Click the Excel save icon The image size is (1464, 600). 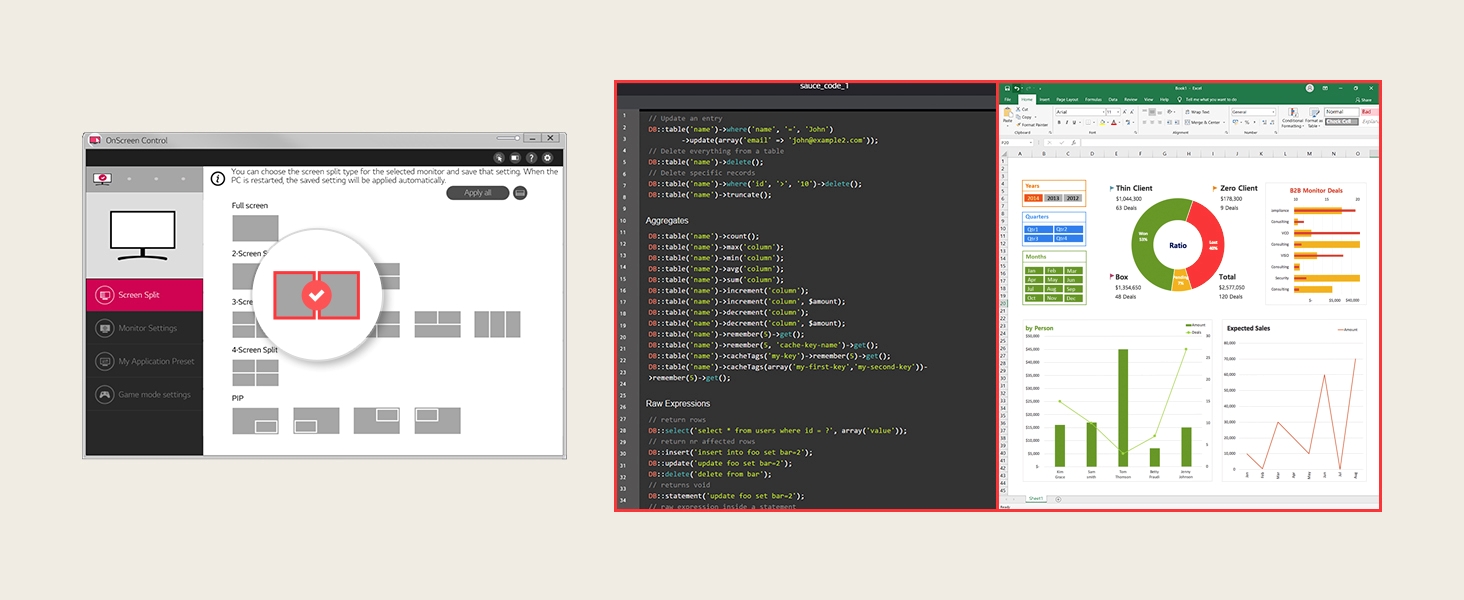[1007, 88]
